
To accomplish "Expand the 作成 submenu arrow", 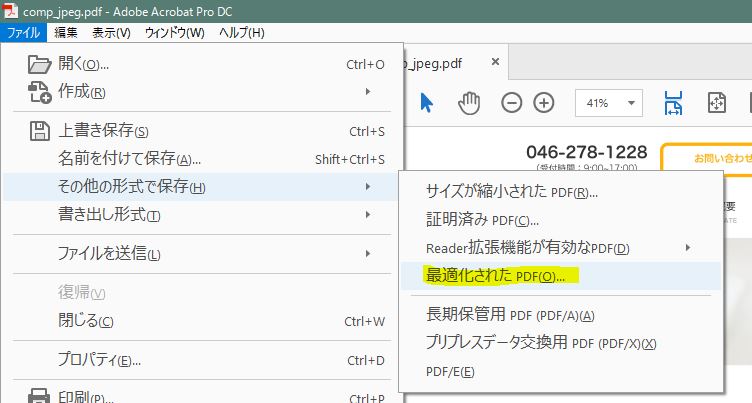I will click(368, 92).
